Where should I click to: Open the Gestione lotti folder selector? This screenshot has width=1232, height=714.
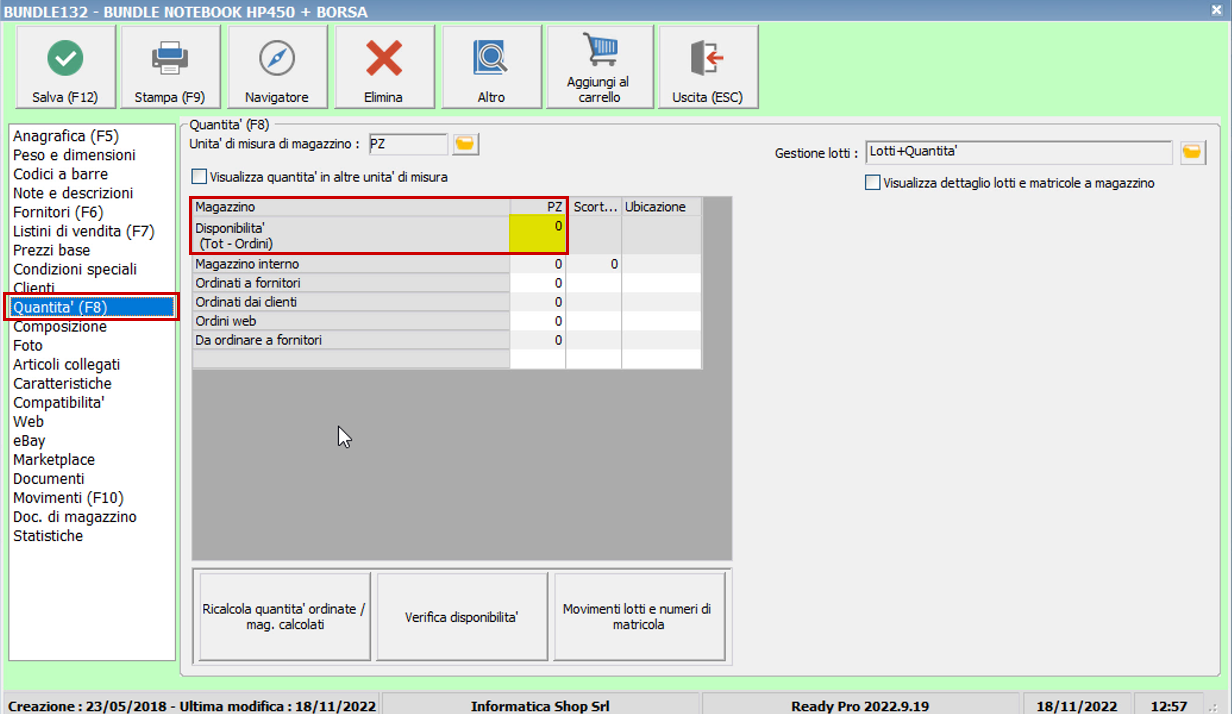[1192, 153]
